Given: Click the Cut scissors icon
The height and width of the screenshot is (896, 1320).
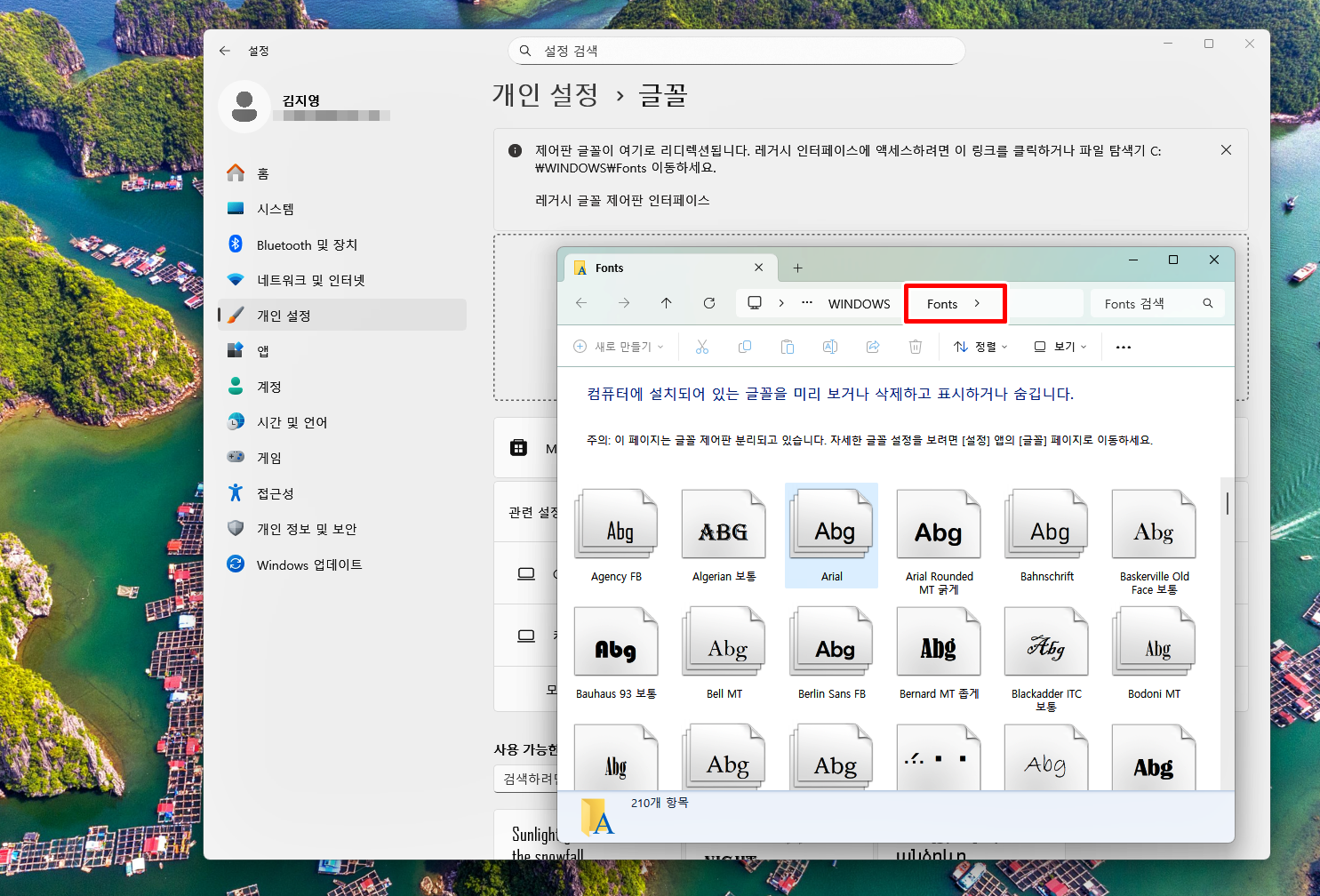Looking at the screenshot, I should tap(702, 347).
